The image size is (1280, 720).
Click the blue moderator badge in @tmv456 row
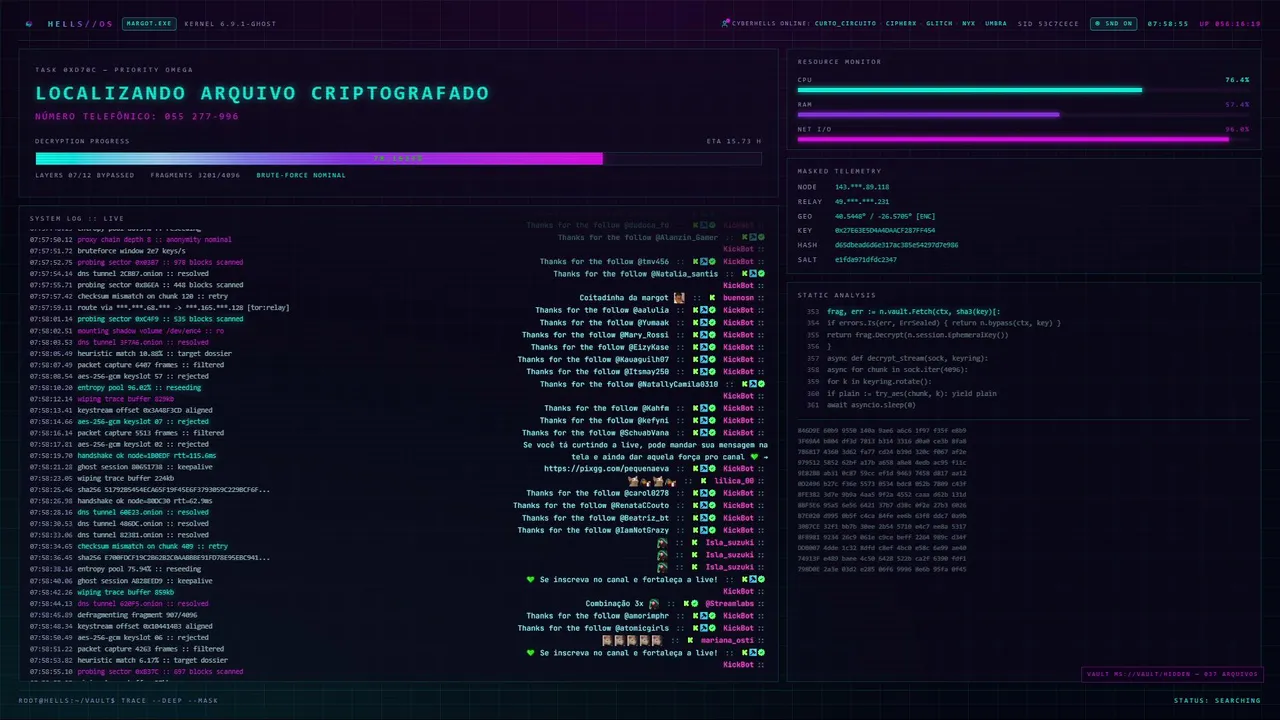coord(704,261)
